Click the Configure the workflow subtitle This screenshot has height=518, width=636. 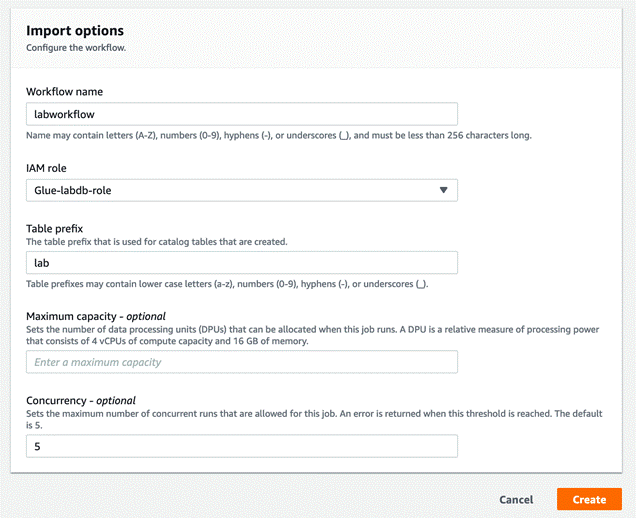click(76, 48)
